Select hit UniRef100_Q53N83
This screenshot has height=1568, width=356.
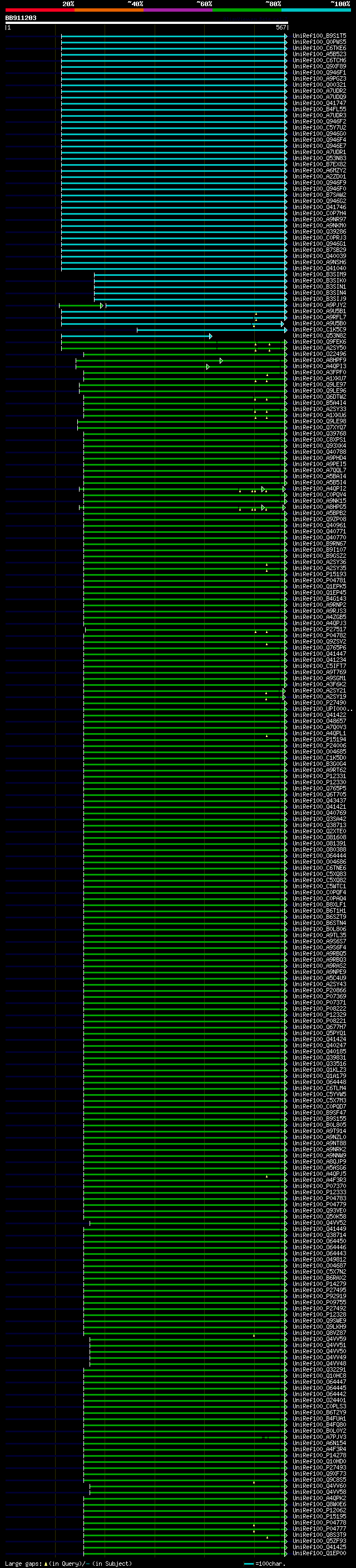click(x=319, y=159)
